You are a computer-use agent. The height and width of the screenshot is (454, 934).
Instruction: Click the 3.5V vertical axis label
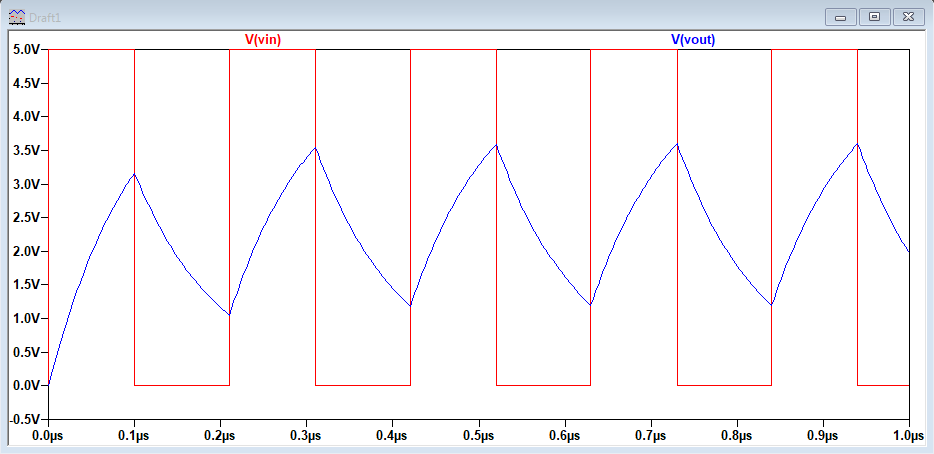tap(25, 150)
